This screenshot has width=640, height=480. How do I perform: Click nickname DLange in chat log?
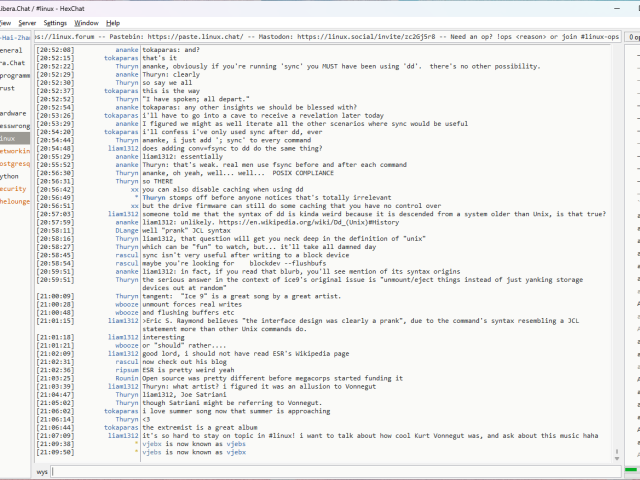point(127,230)
